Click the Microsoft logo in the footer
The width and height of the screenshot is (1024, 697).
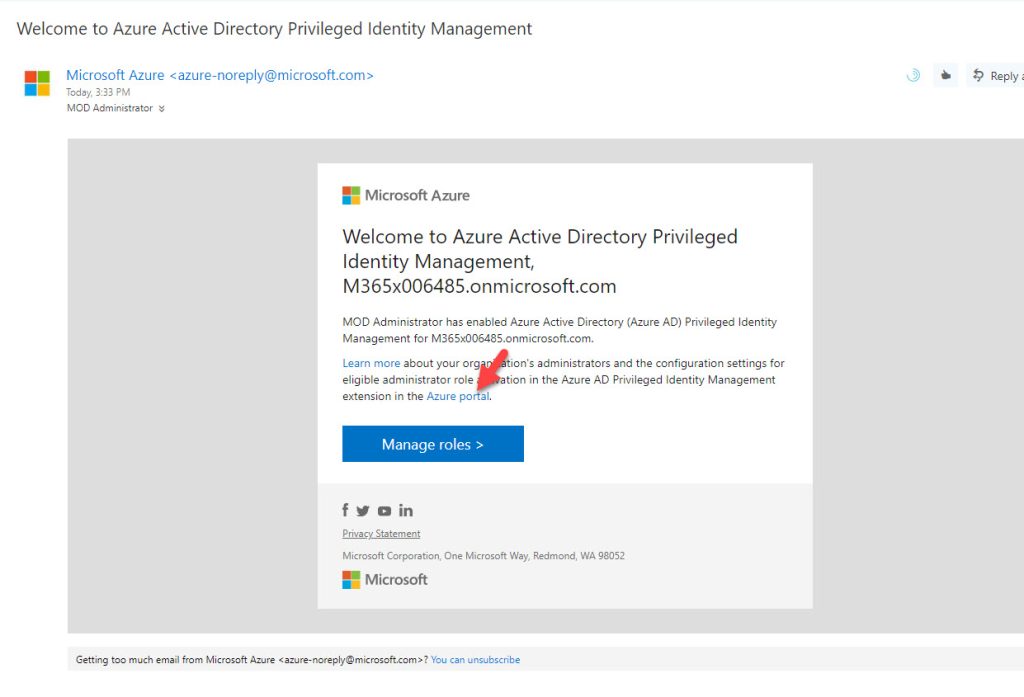pos(385,579)
